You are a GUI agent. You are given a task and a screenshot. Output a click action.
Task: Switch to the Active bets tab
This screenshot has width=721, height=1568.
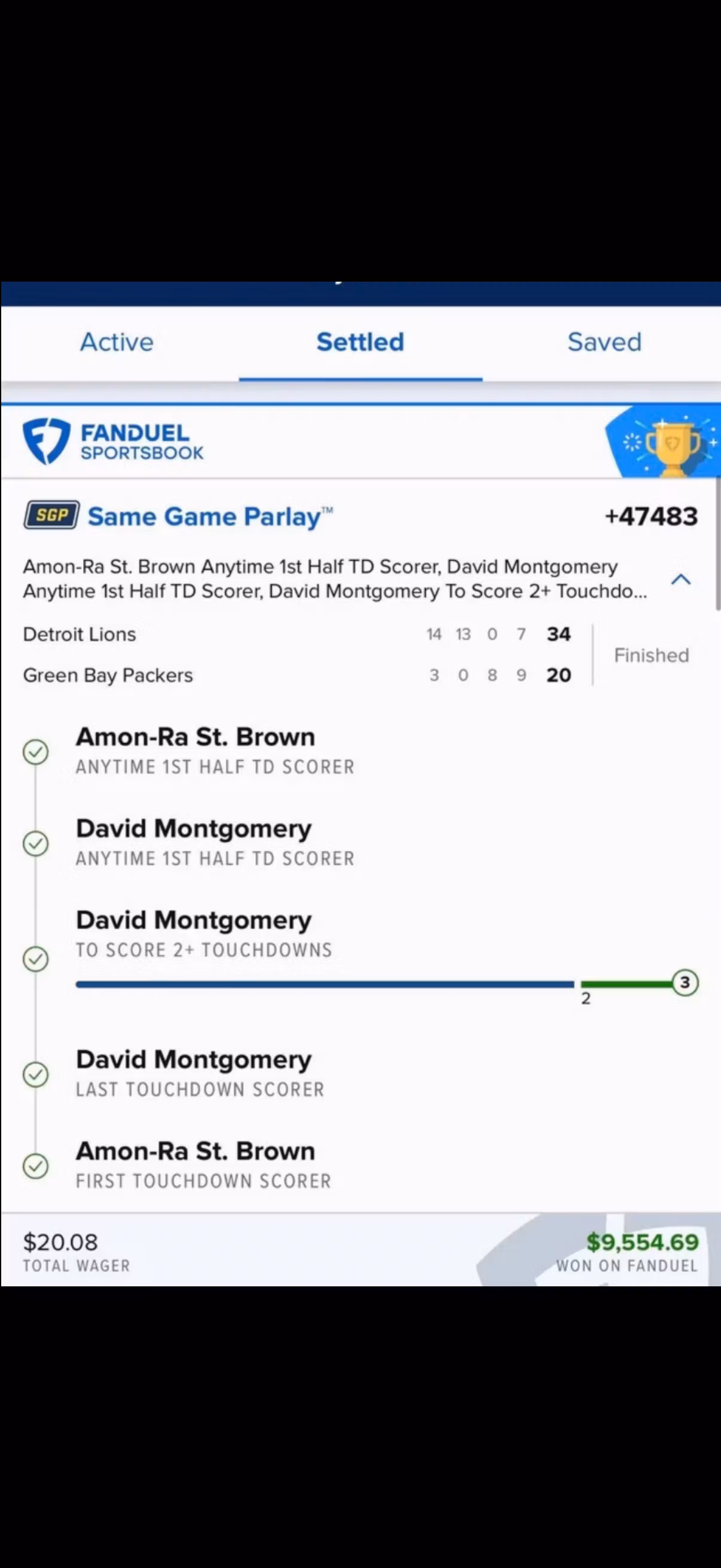click(117, 342)
